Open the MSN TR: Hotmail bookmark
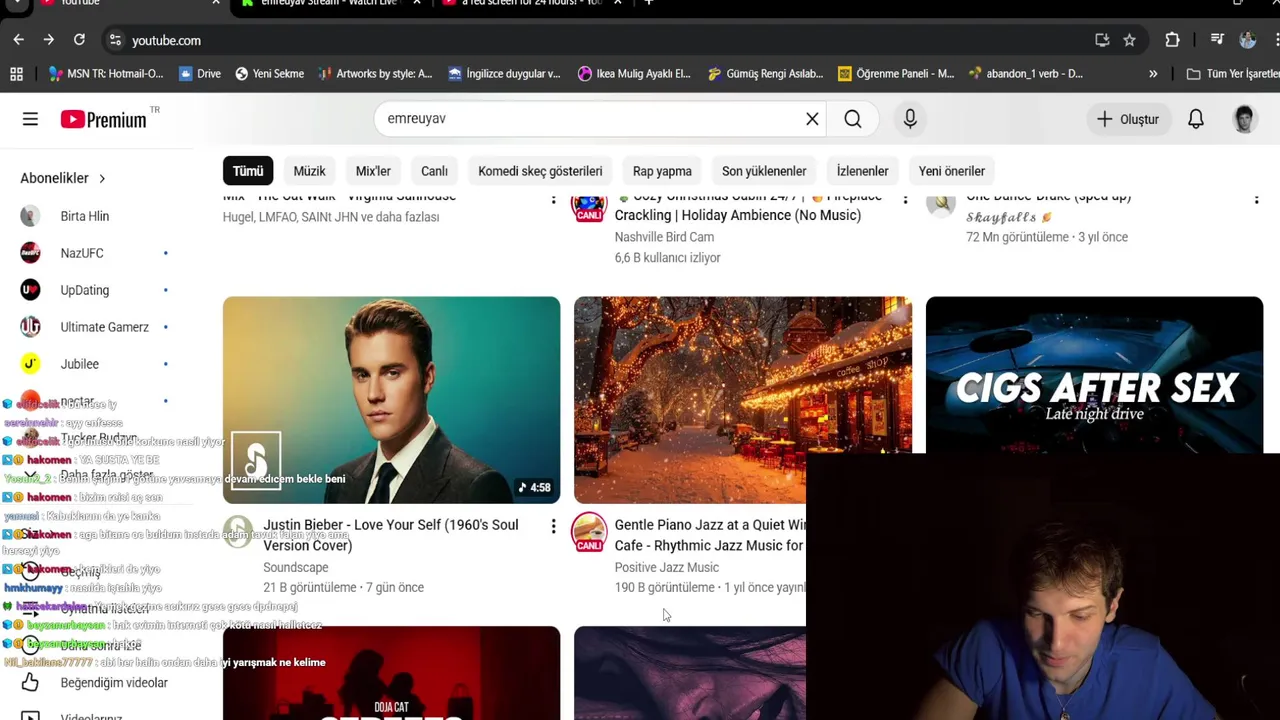 [x=106, y=73]
